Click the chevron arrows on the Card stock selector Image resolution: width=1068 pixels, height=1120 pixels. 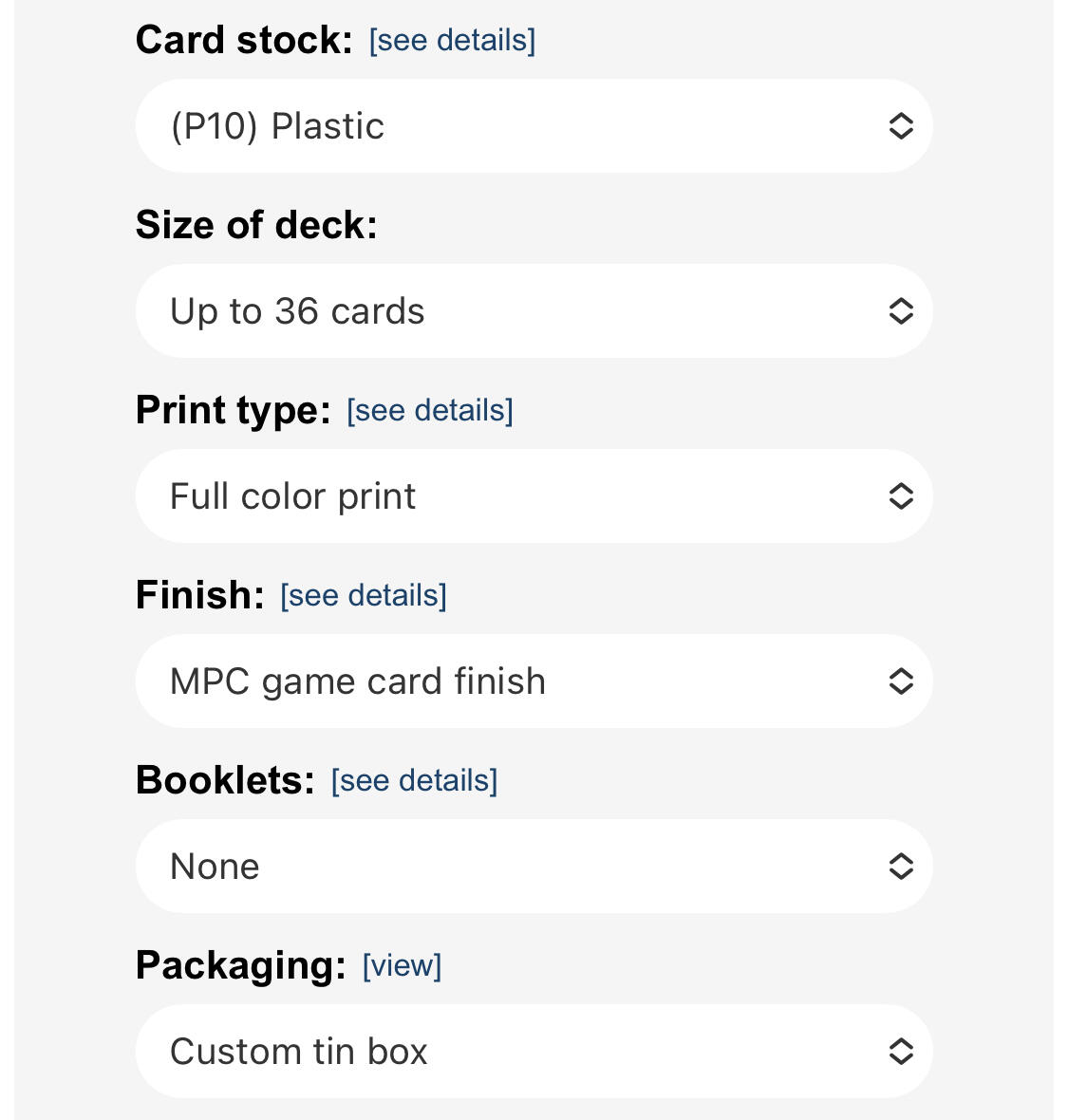click(901, 126)
